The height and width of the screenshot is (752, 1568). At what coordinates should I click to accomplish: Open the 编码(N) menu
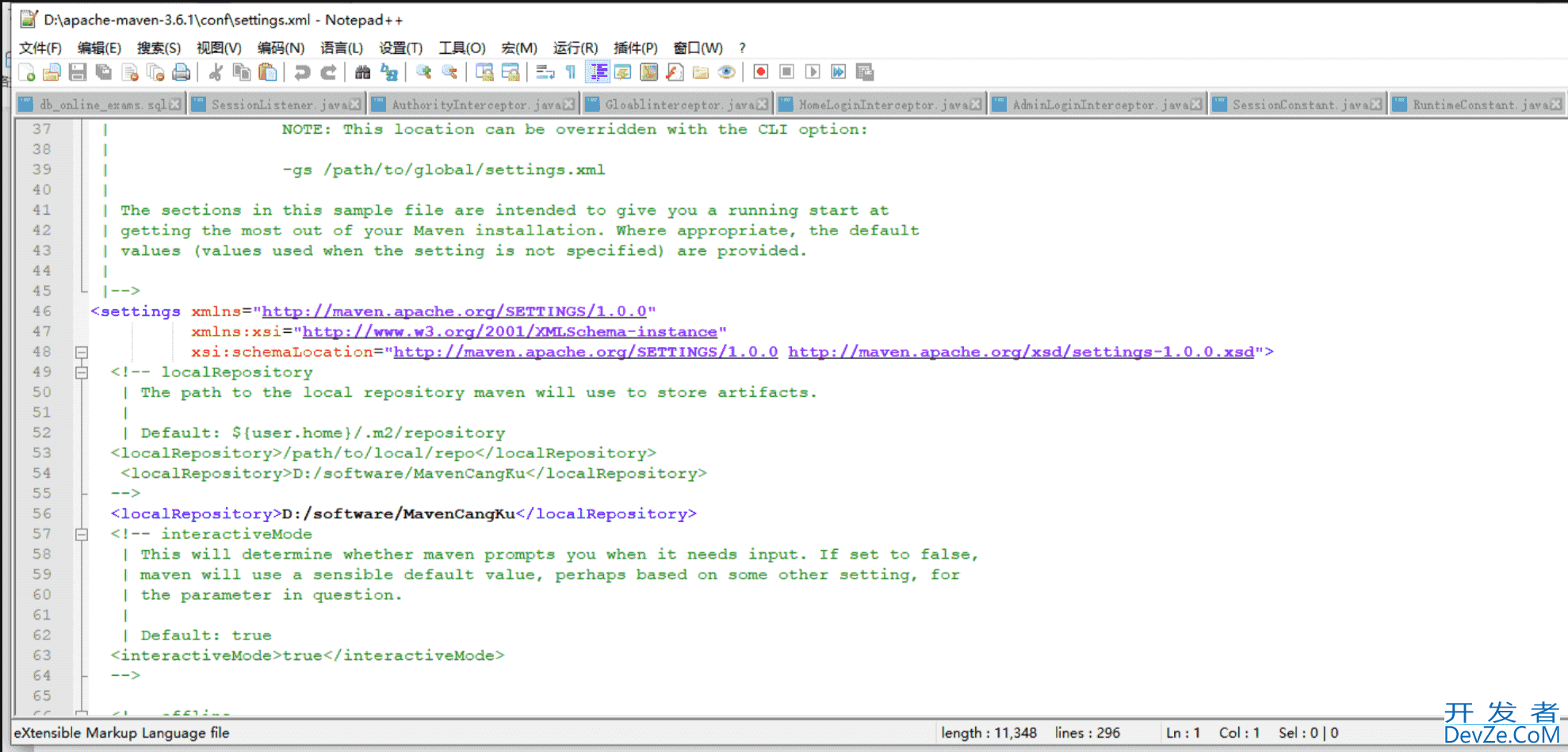click(281, 48)
